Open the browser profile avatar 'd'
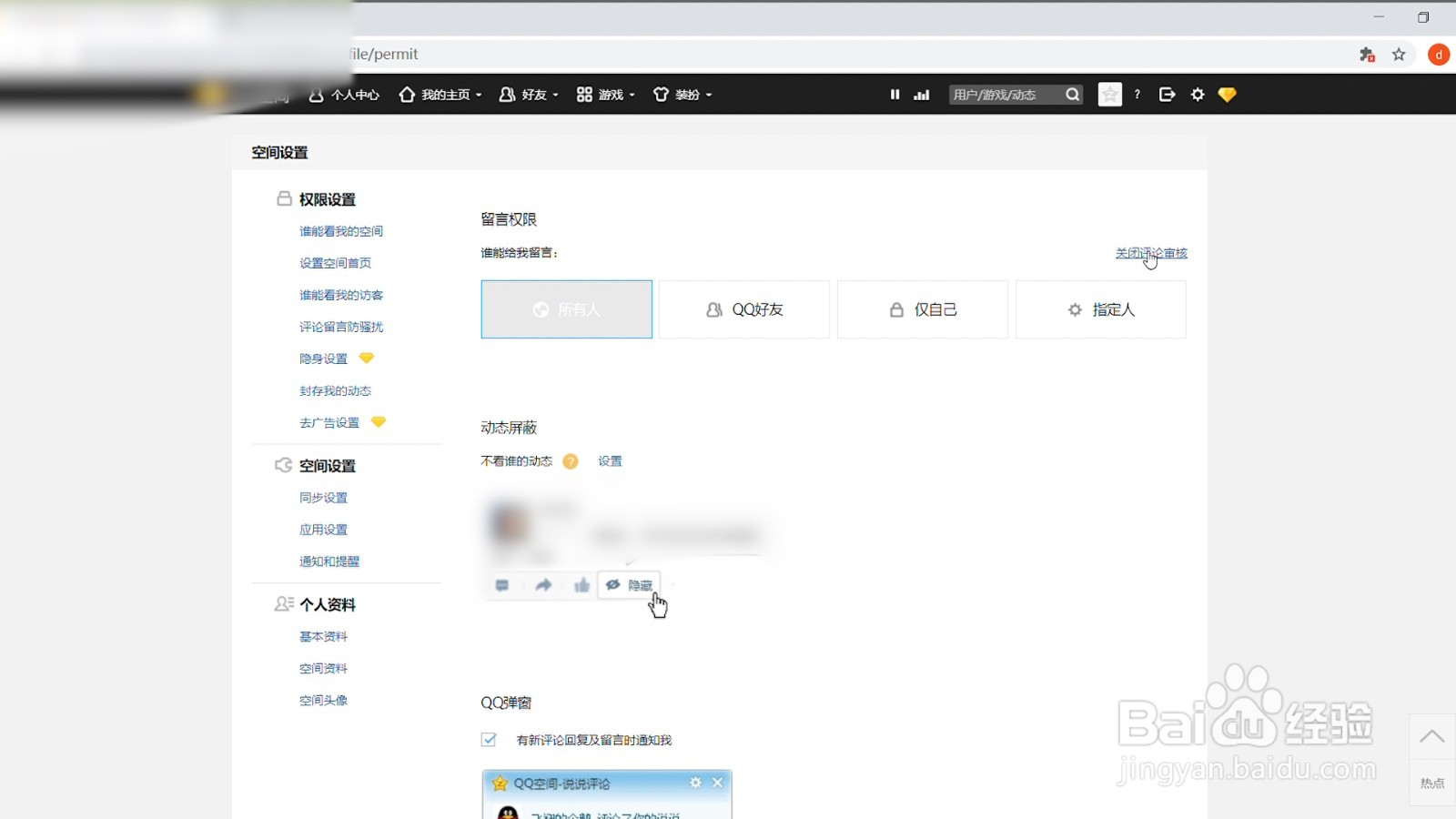 (1439, 55)
